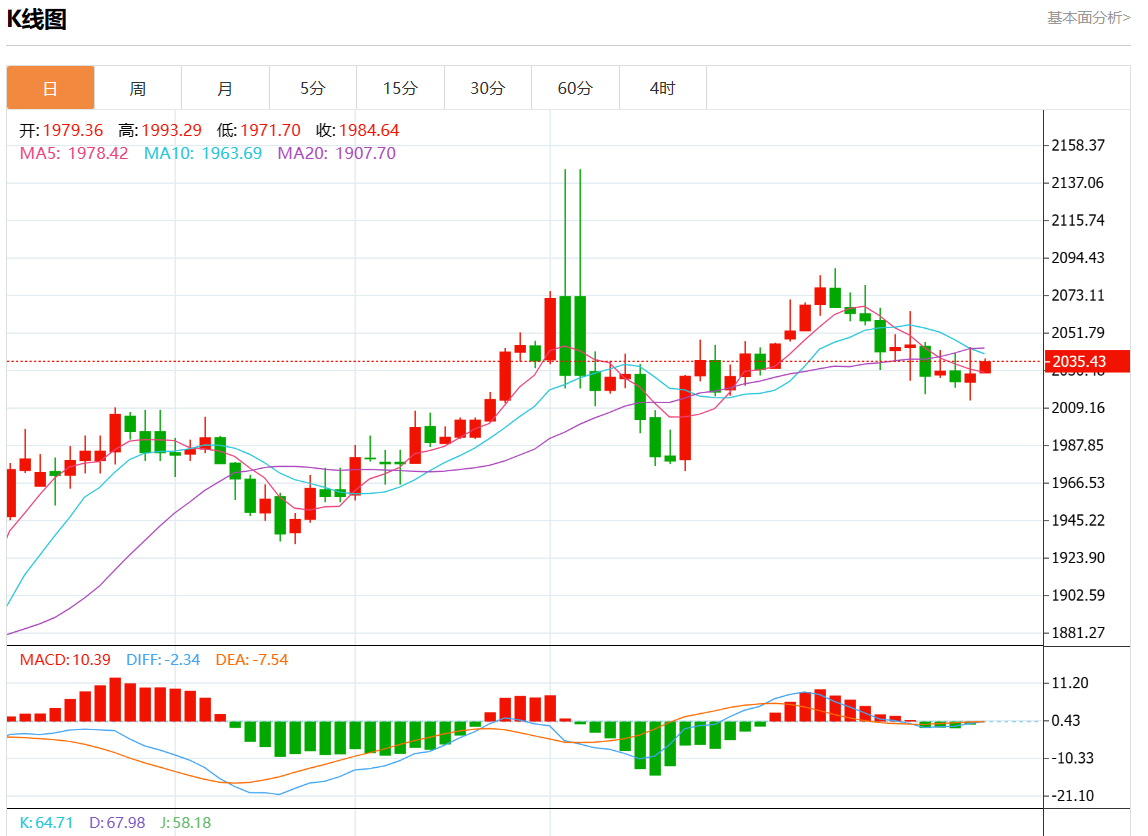Click the 开: 1979.36 open value

tap(62, 130)
